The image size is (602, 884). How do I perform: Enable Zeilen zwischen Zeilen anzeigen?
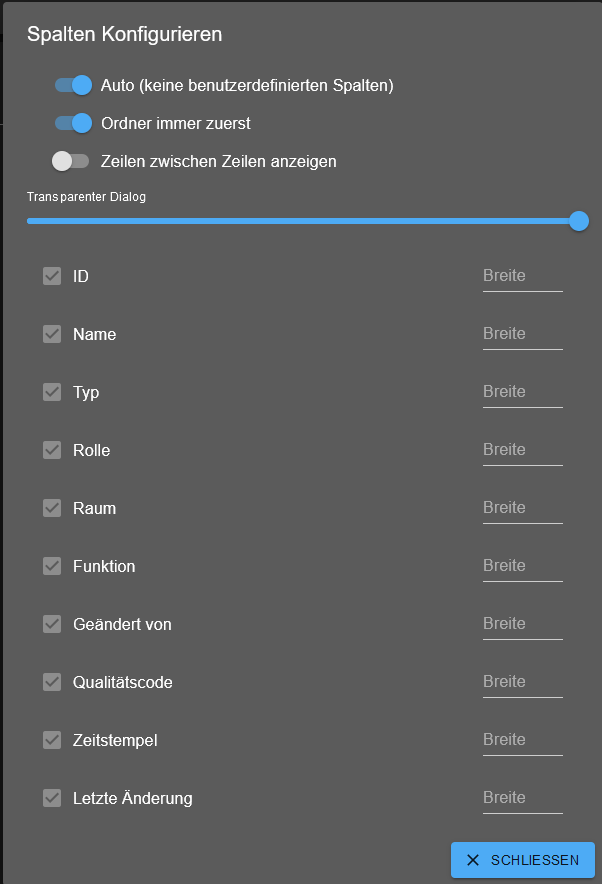[x=70, y=161]
